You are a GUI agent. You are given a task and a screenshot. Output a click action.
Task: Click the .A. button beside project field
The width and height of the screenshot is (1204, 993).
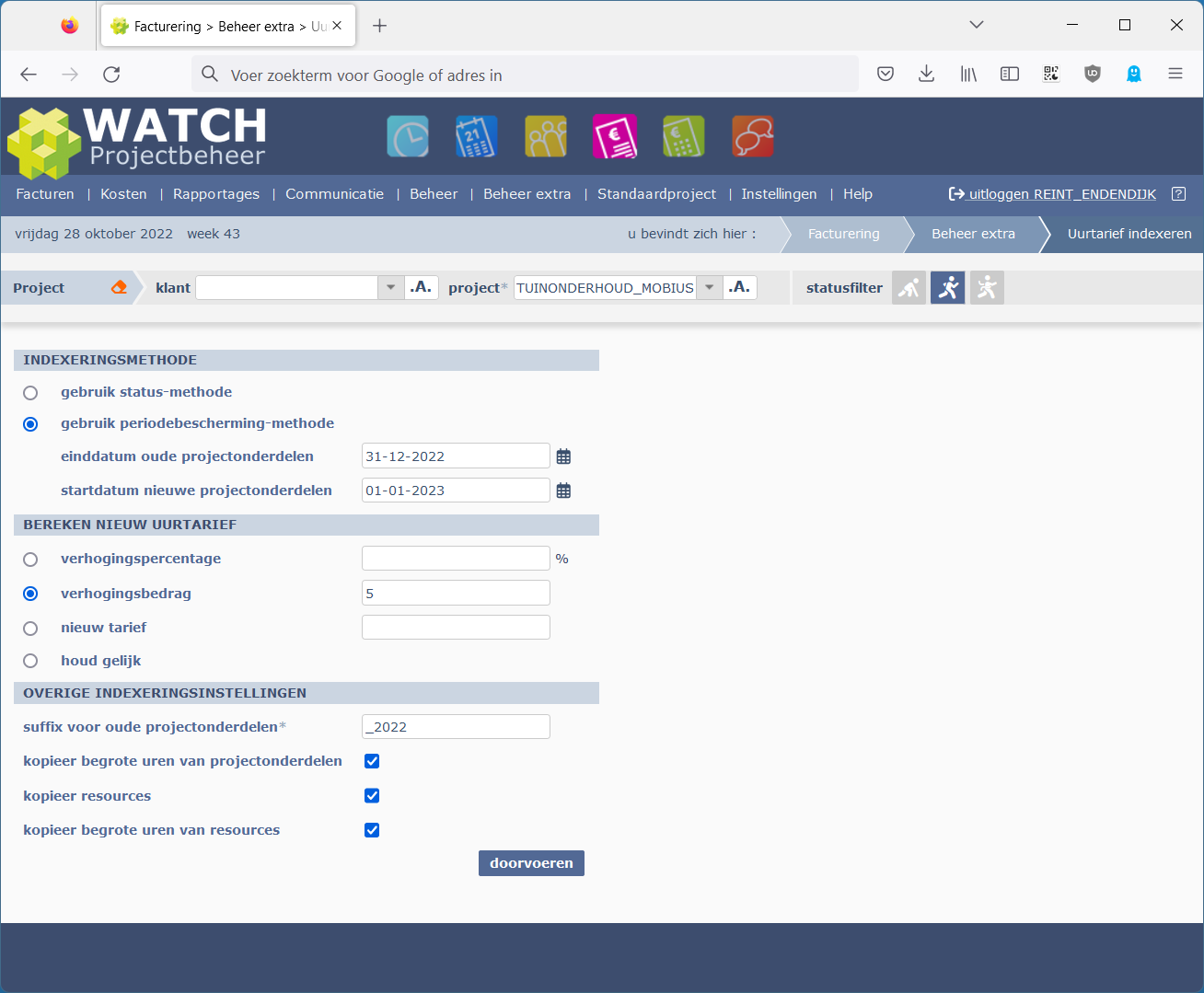click(740, 287)
